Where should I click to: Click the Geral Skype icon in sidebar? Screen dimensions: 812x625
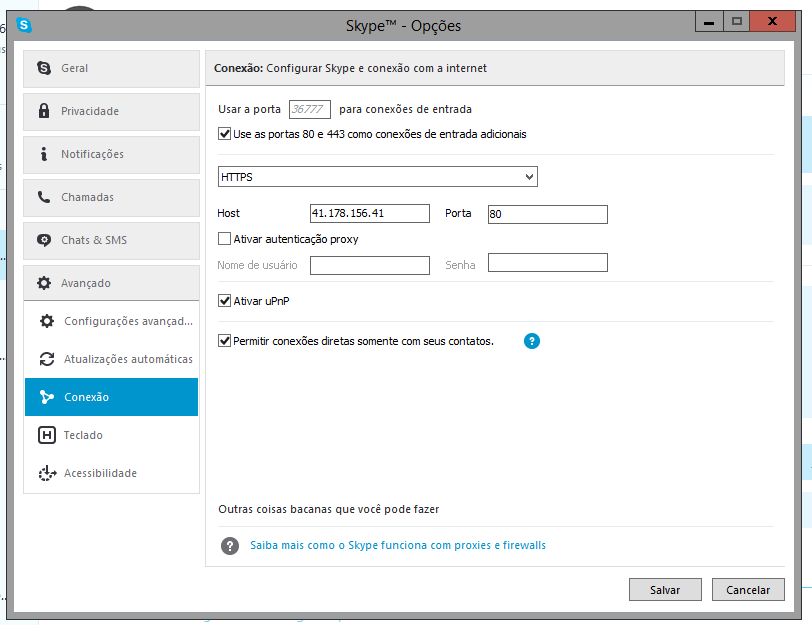pyautogui.click(x=44, y=68)
